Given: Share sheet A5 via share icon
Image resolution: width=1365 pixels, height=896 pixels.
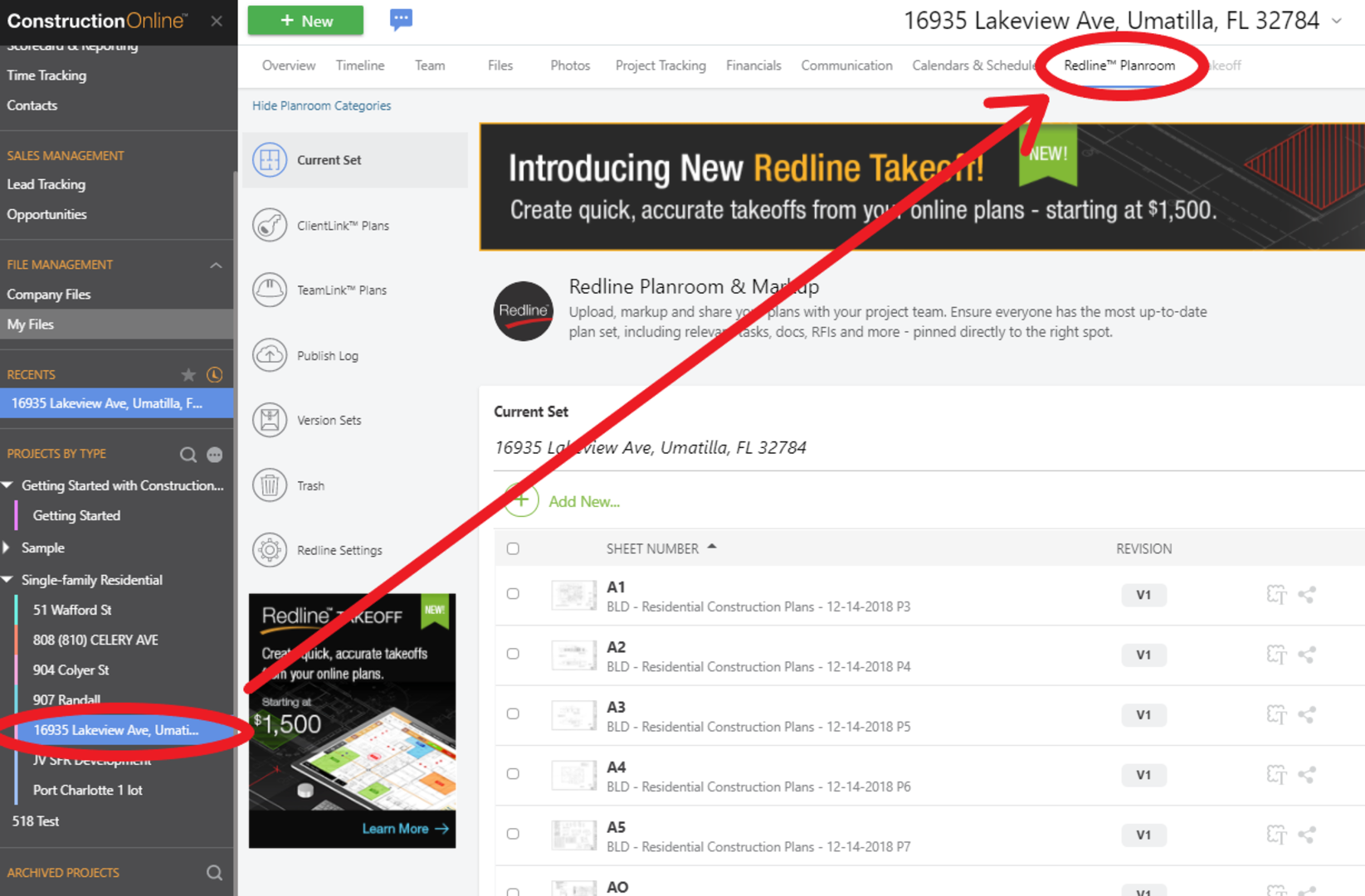Looking at the screenshot, I should point(1307,835).
